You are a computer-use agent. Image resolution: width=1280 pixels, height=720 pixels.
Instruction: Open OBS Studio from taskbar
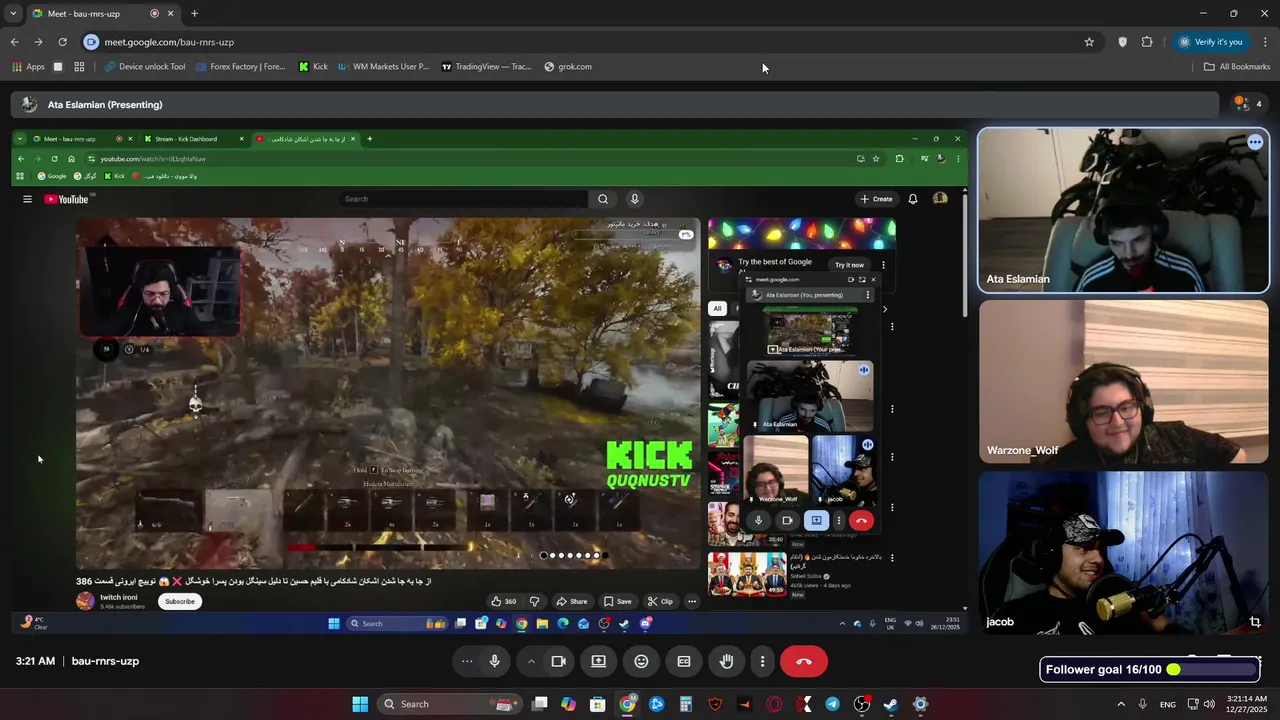coord(862,704)
